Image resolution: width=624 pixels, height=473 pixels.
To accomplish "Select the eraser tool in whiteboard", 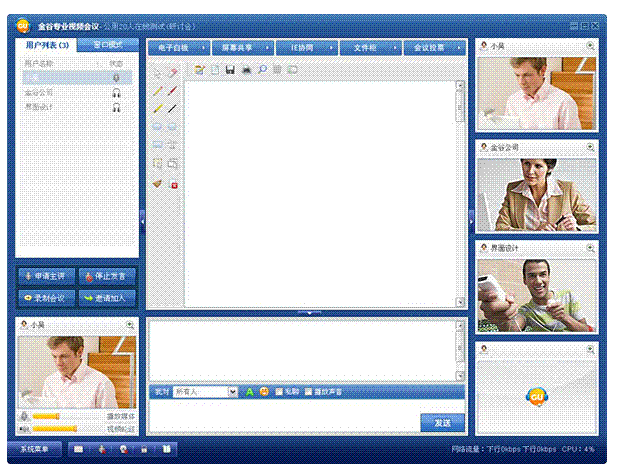I will (x=173, y=73).
